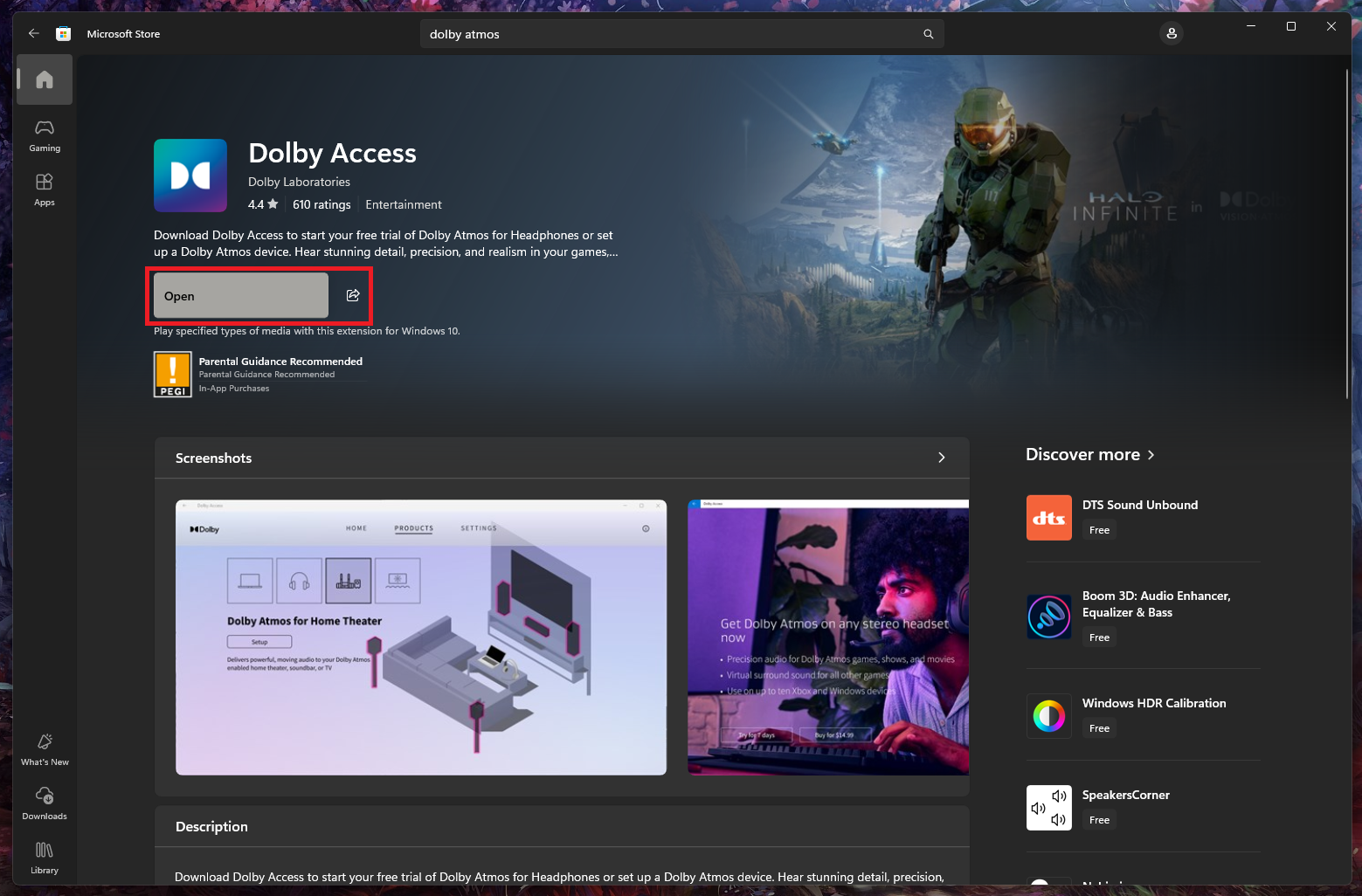Expand Screenshots with the chevron arrow

(x=941, y=458)
